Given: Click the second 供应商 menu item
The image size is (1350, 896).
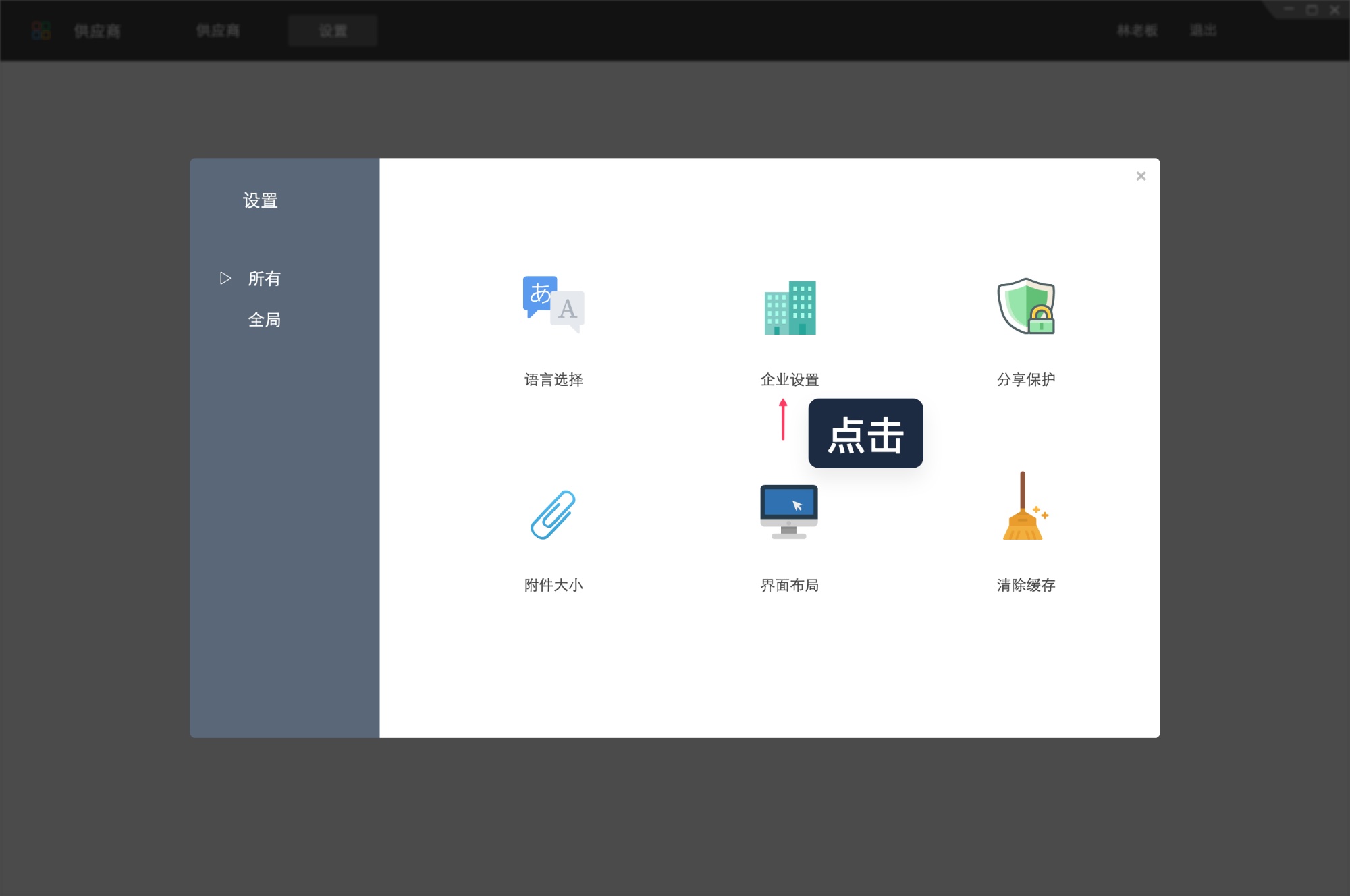Looking at the screenshot, I should (x=217, y=30).
